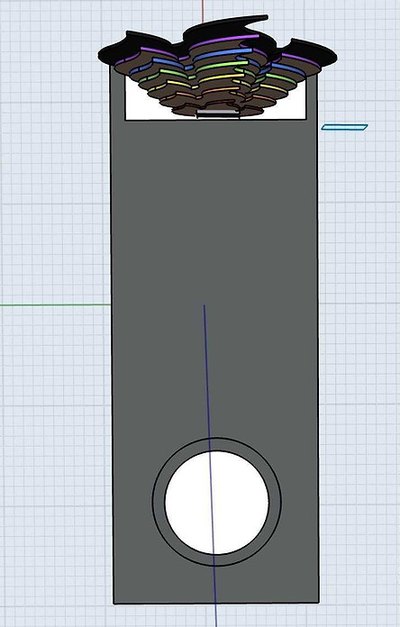This screenshot has height=627, width=400.
Task: Select the orange edge on the center stack
Action: point(220,90)
